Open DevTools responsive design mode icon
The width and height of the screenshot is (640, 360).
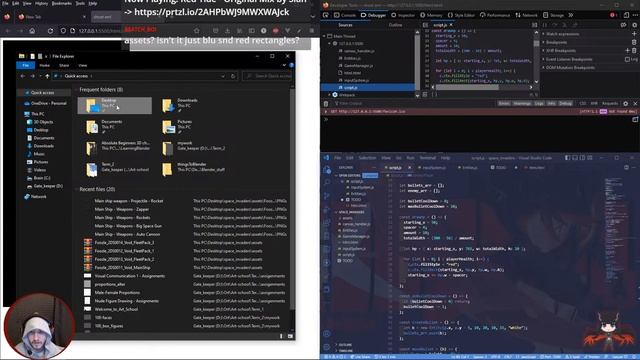tap(626, 15)
